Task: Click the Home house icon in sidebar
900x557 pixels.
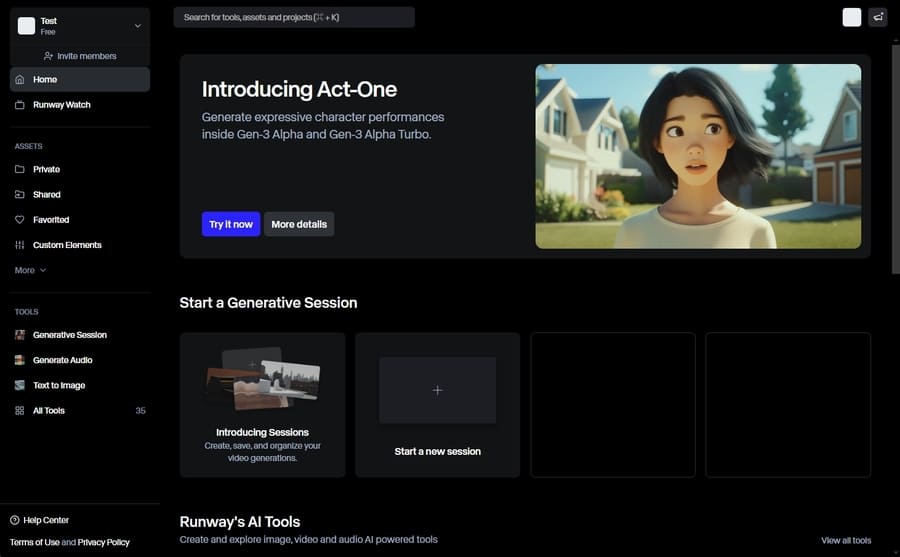Action: click(20, 79)
